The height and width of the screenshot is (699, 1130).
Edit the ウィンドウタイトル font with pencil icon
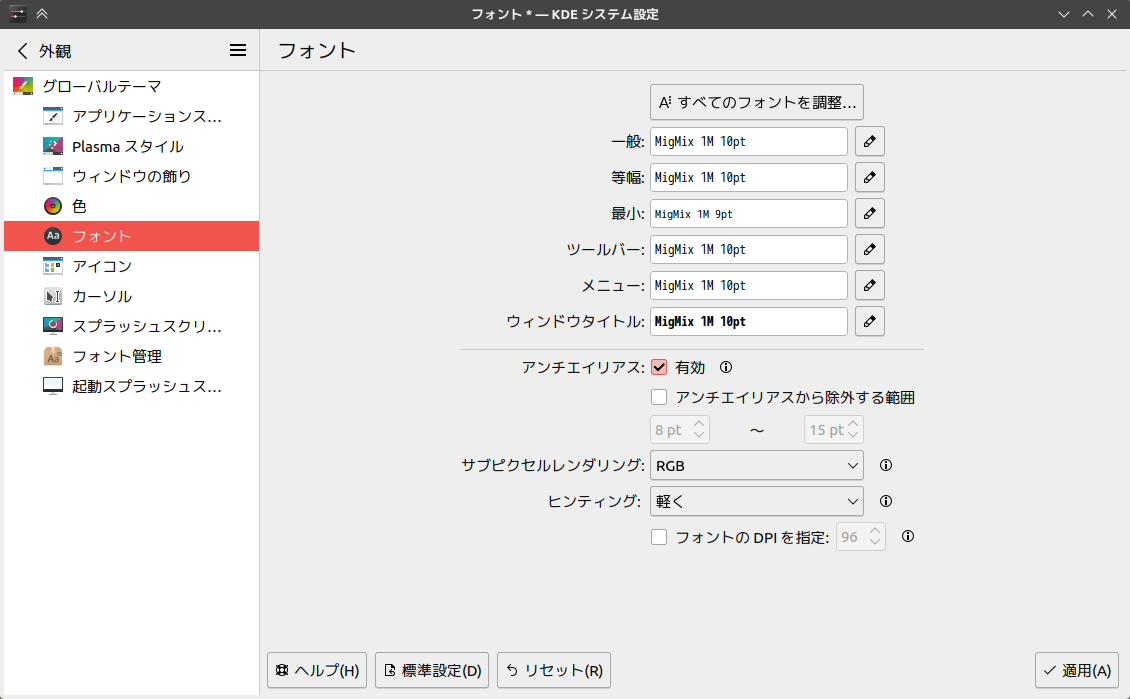pos(870,321)
